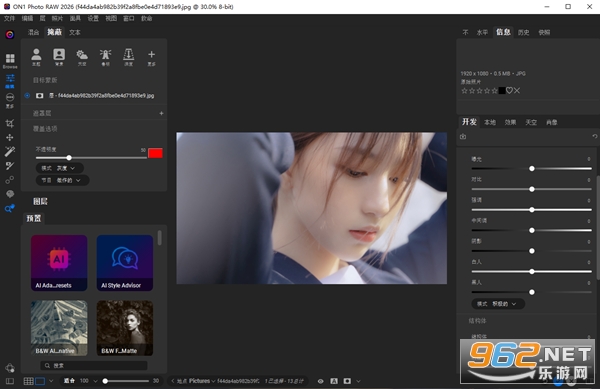Open the zoom fit 100 dropdown
The width and height of the screenshot is (600, 389).
[96, 381]
